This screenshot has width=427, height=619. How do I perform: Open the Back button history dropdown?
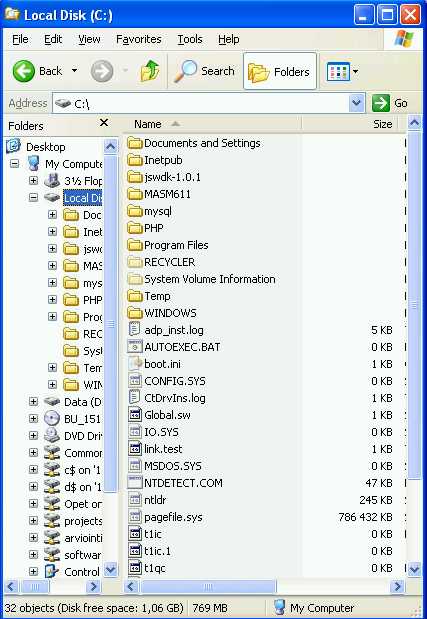(x=74, y=71)
